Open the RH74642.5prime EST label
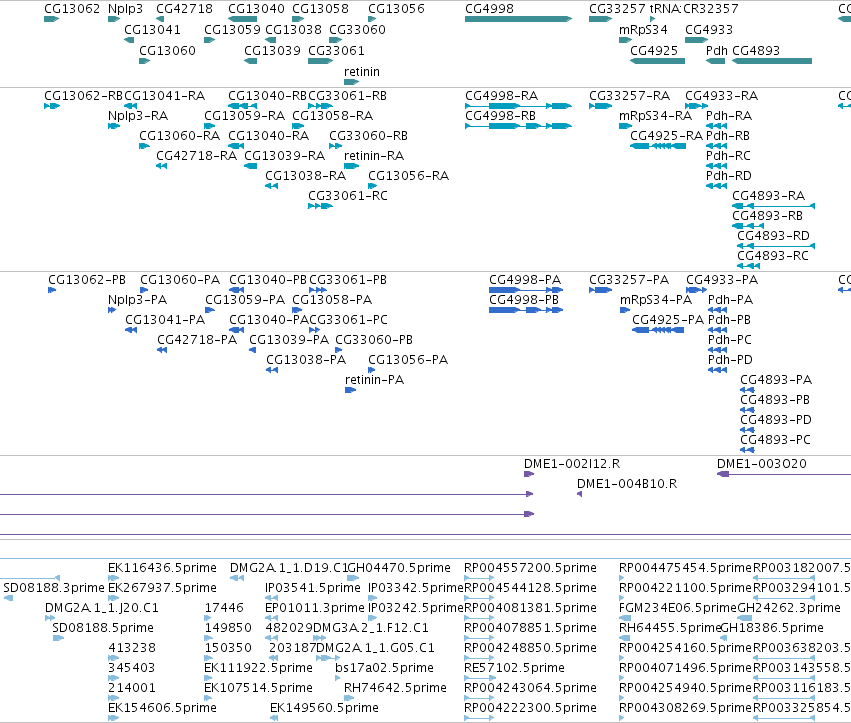851x723 pixels. pyautogui.click(x=395, y=688)
